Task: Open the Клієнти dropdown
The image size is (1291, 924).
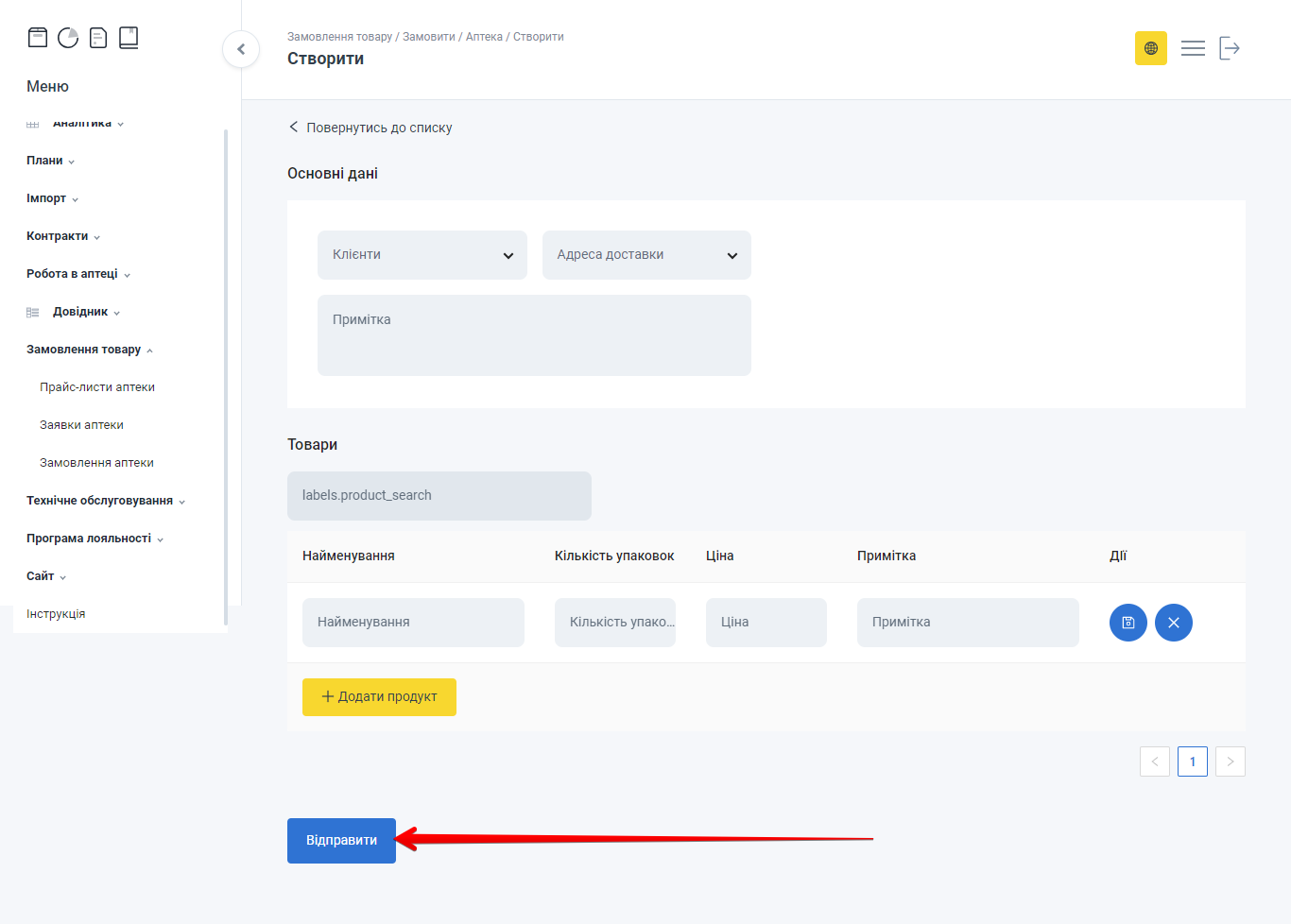Action: pyautogui.click(x=422, y=255)
